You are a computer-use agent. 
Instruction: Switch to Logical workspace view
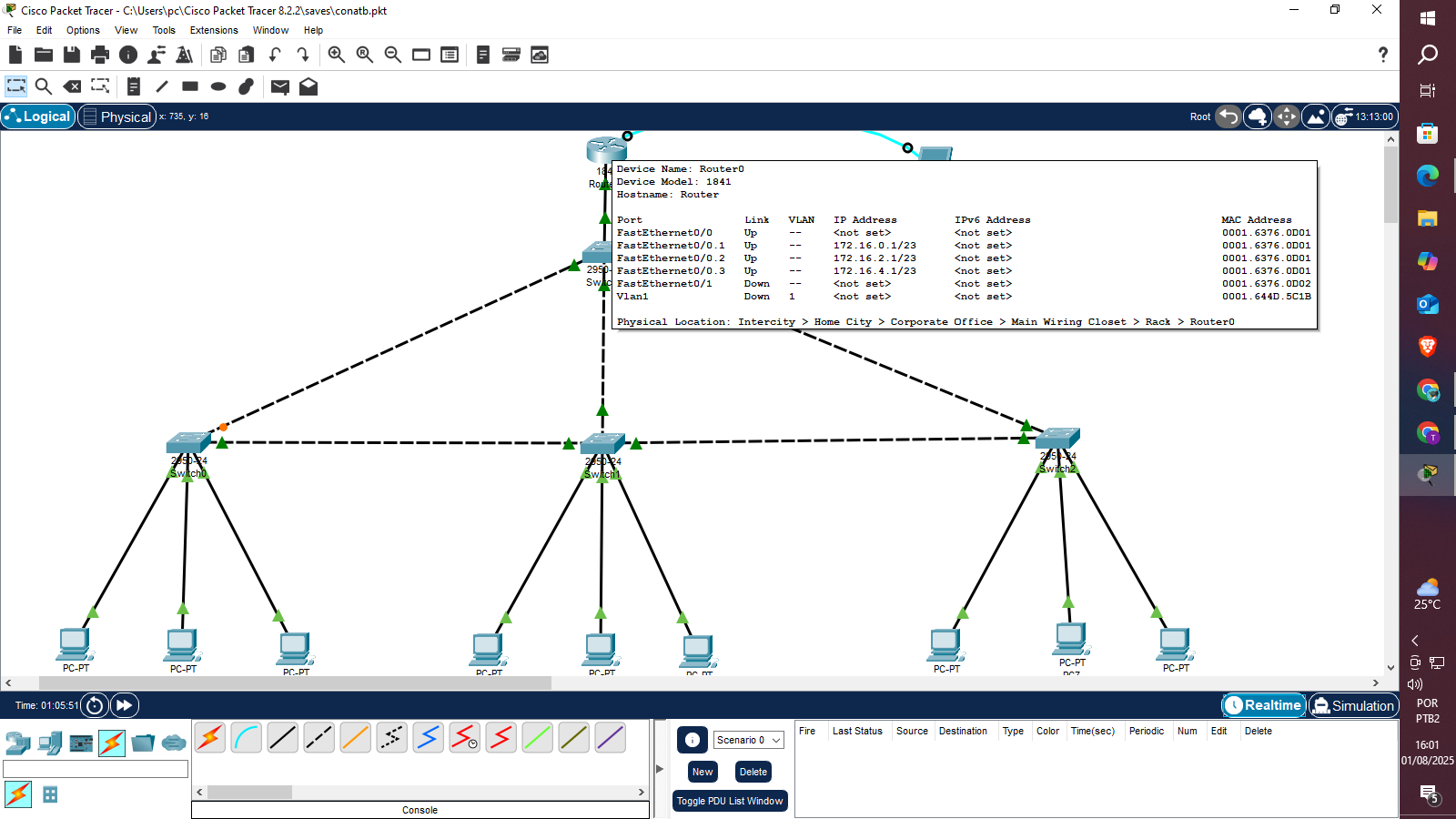point(37,116)
